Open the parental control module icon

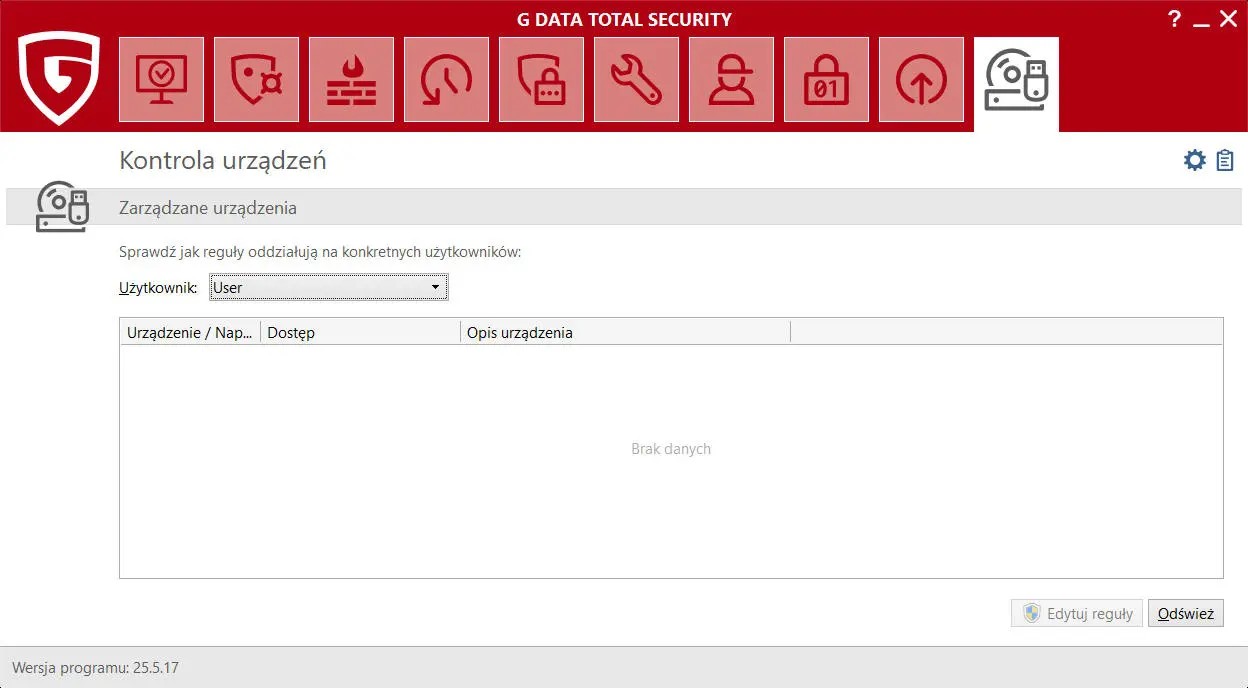pos(731,79)
